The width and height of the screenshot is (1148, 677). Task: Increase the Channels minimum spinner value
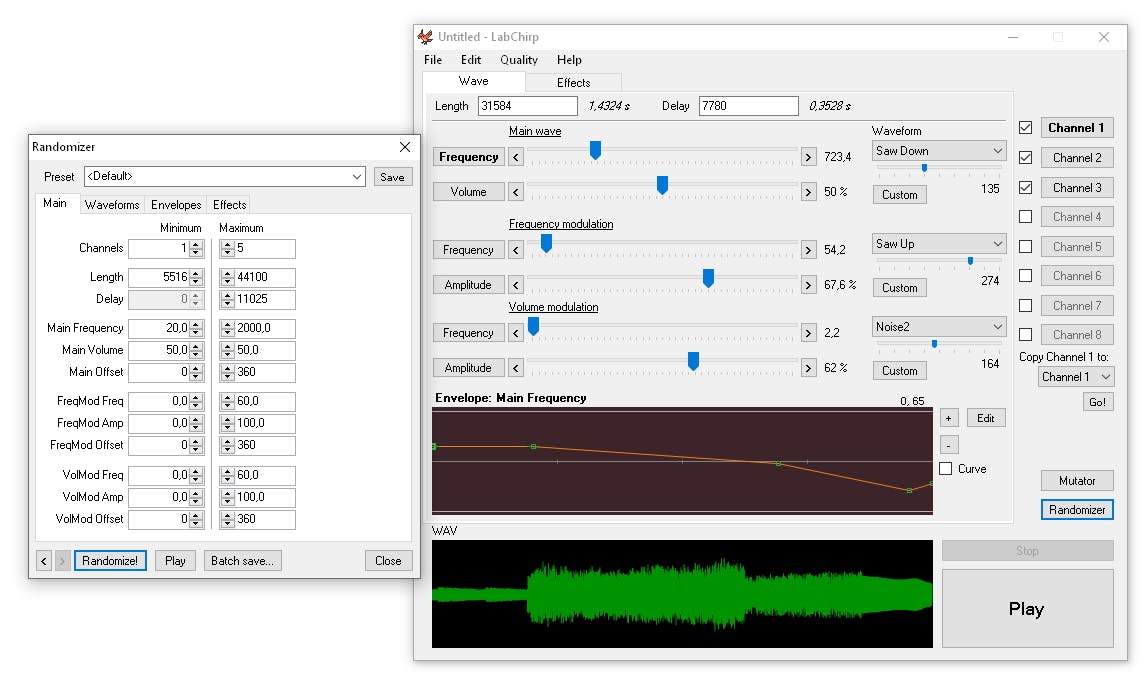coord(196,245)
